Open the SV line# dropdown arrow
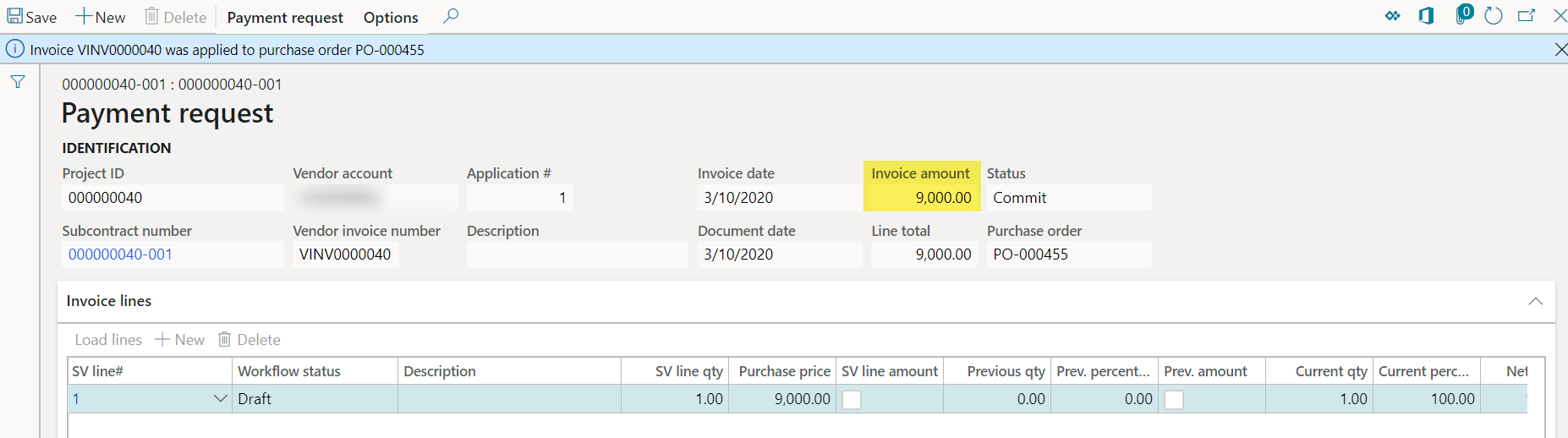Image resolution: width=1568 pixels, height=438 pixels. tap(220, 399)
